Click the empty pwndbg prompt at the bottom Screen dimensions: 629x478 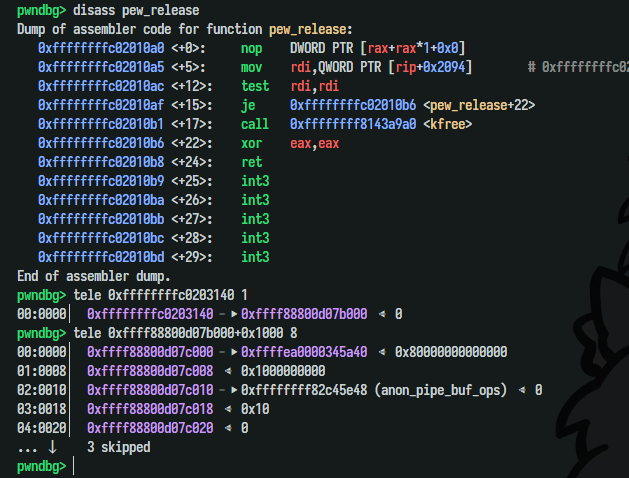(x=41, y=467)
